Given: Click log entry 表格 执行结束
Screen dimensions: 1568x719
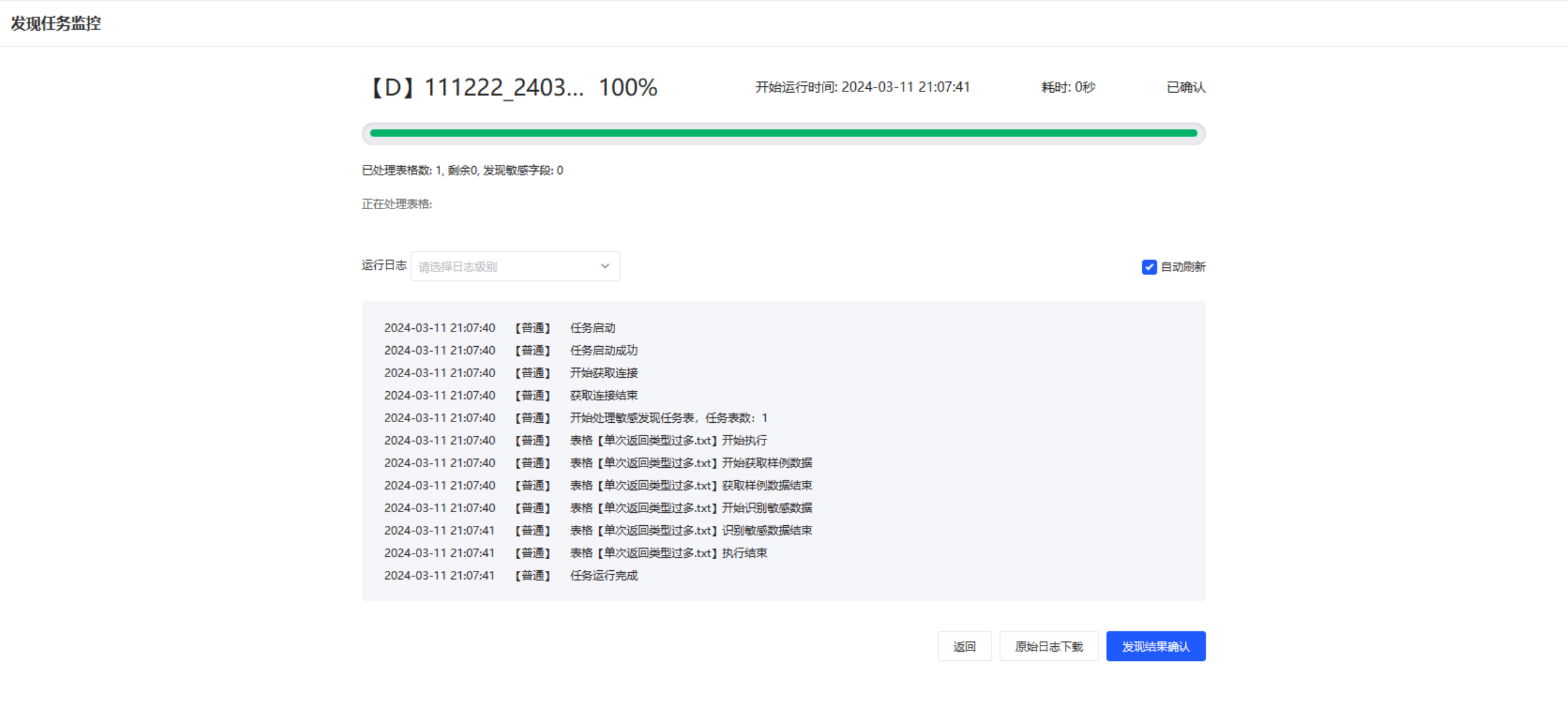Looking at the screenshot, I should pos(668,553).
